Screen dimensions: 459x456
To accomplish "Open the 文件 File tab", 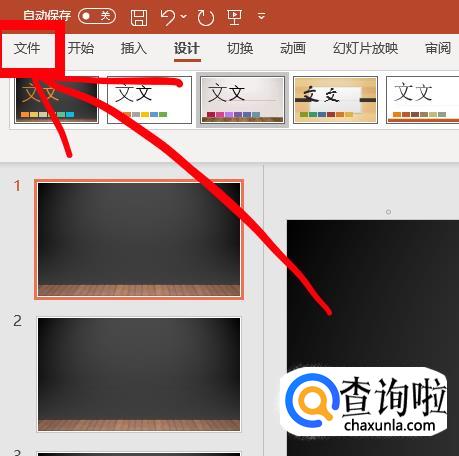I will point(27,49).
